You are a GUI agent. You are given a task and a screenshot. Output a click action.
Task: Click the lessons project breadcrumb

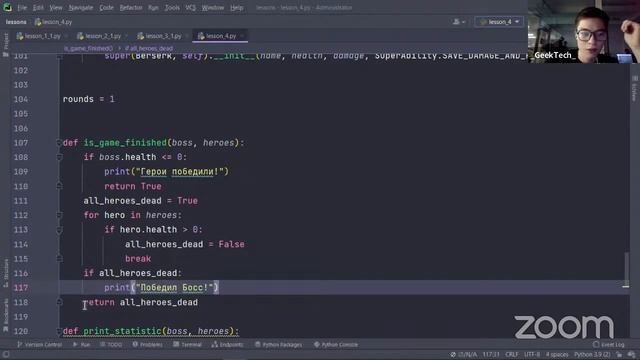click(x=16, y=22)
